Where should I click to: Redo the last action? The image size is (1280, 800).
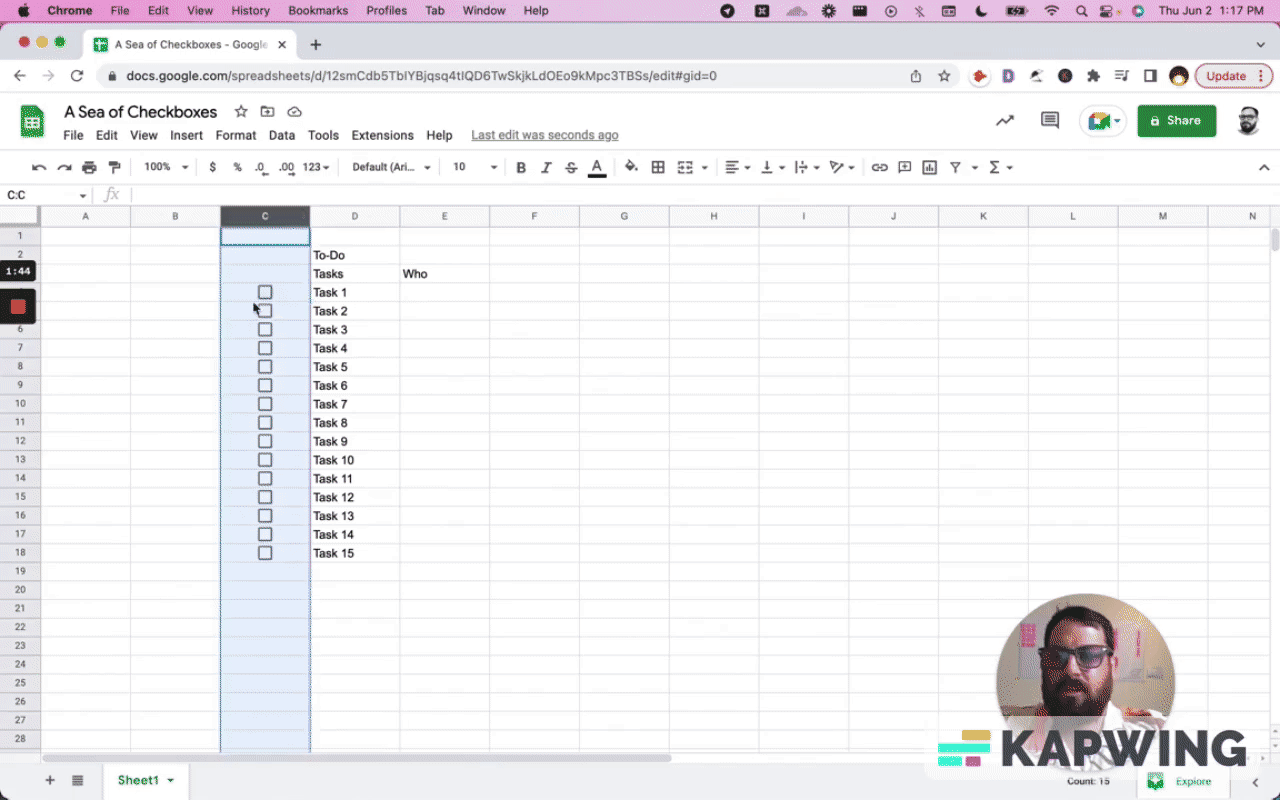coord(64,168)
